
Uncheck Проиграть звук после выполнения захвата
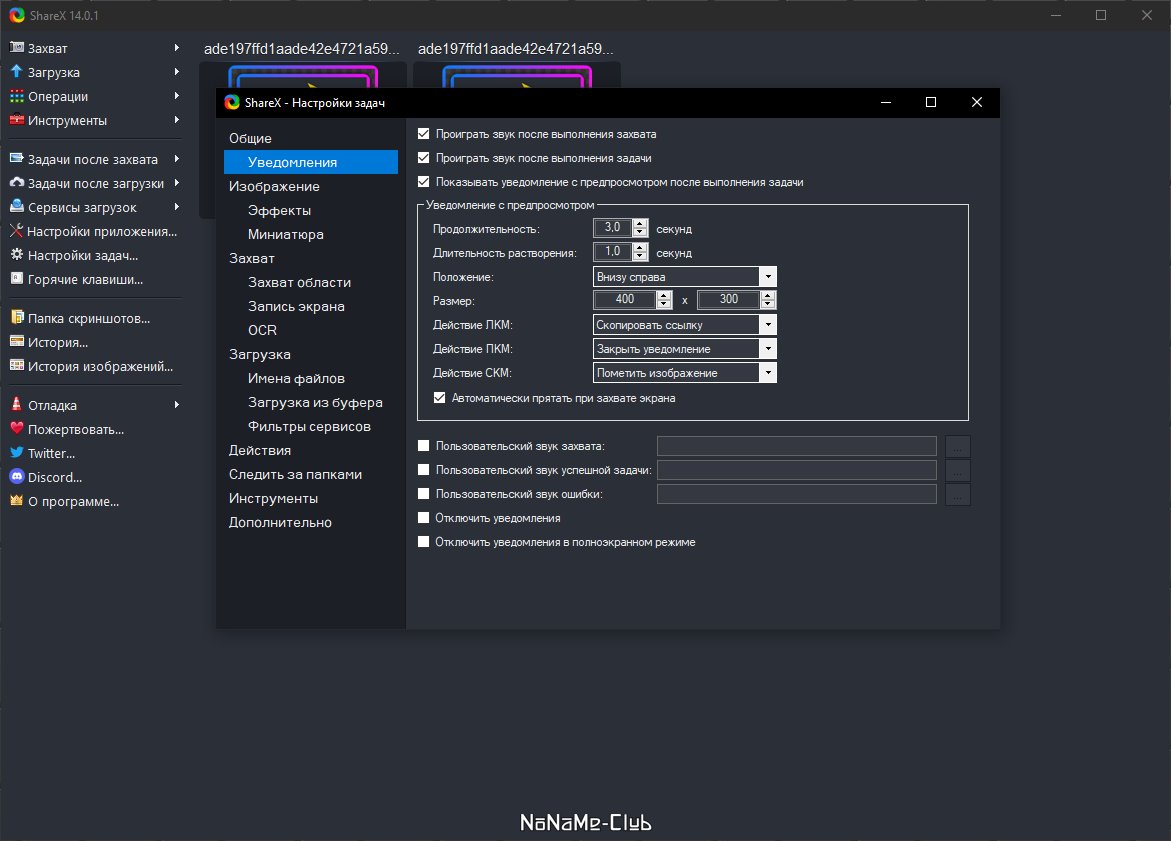point(424,134)
